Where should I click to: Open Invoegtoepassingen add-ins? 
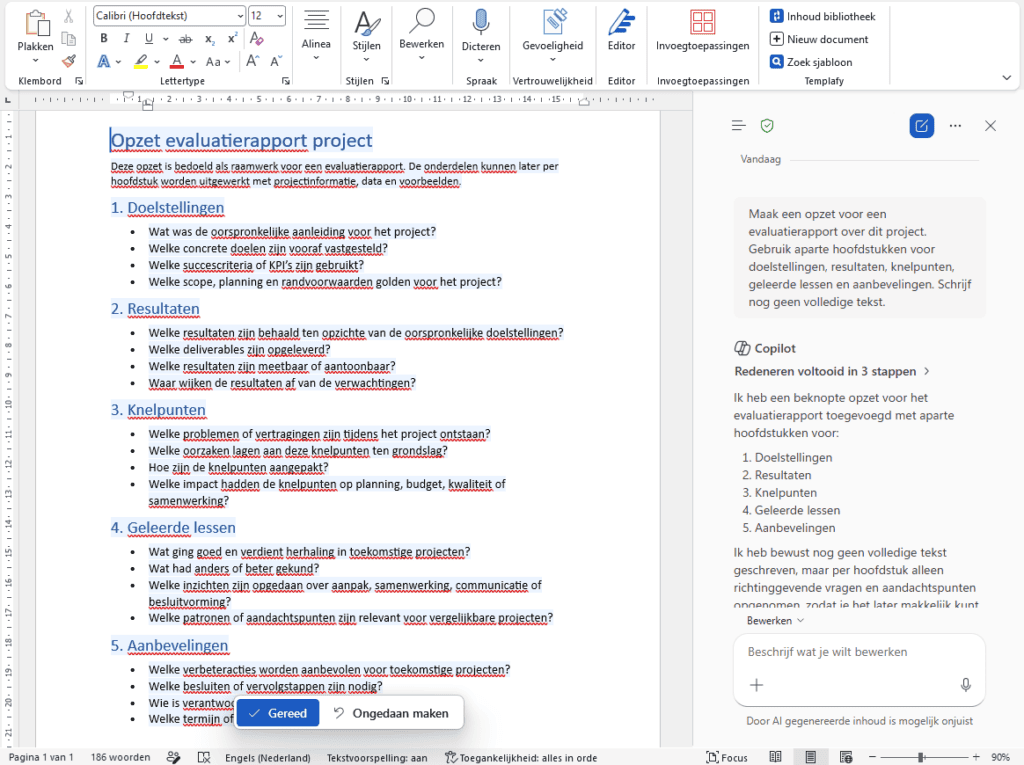(x=703, y=31)
